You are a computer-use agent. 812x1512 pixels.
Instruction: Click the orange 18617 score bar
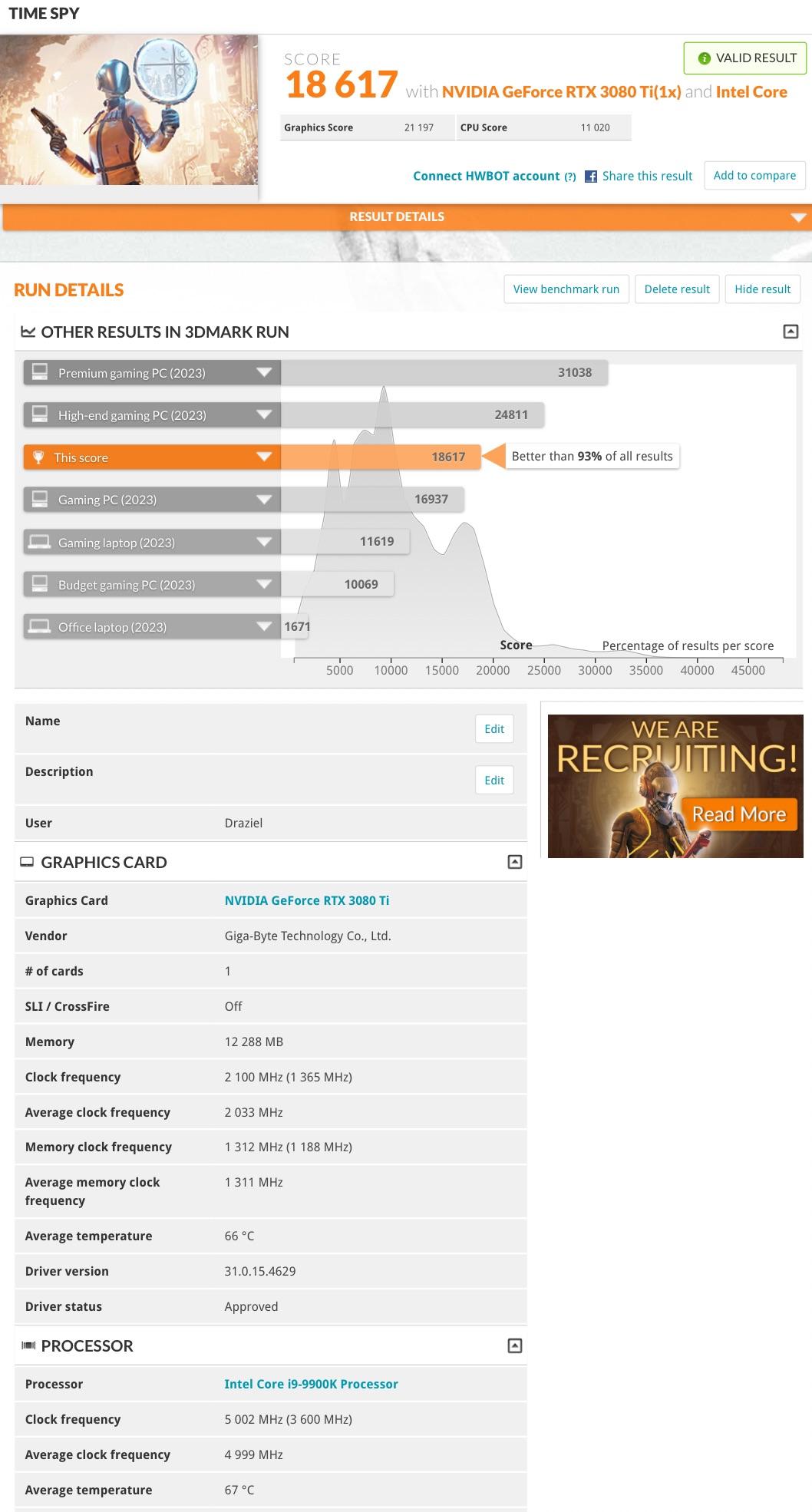pyautogui.click(x=381, y=457)
